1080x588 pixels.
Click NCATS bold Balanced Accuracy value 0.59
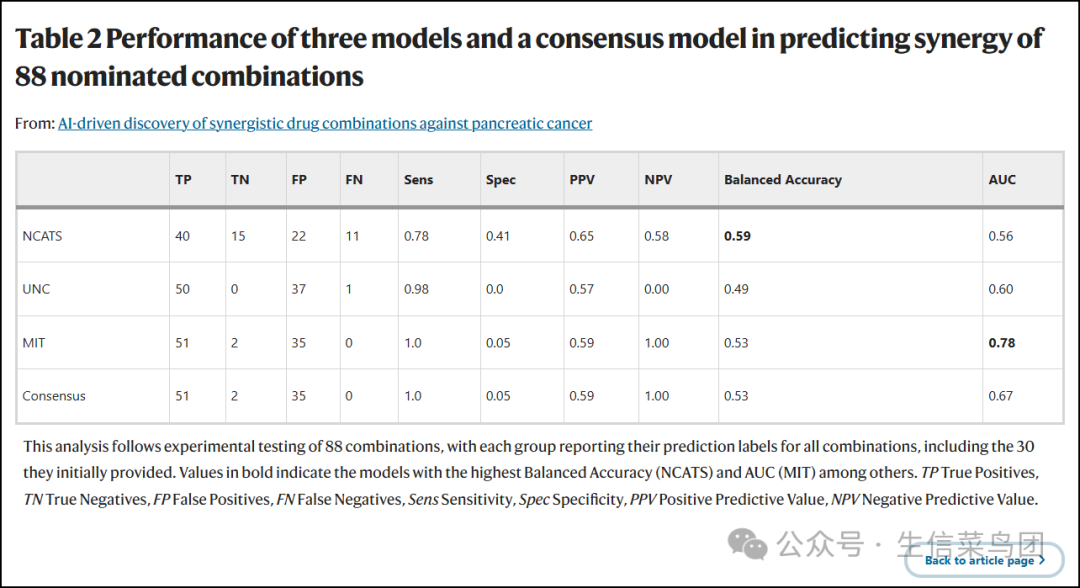click(737, 236)
